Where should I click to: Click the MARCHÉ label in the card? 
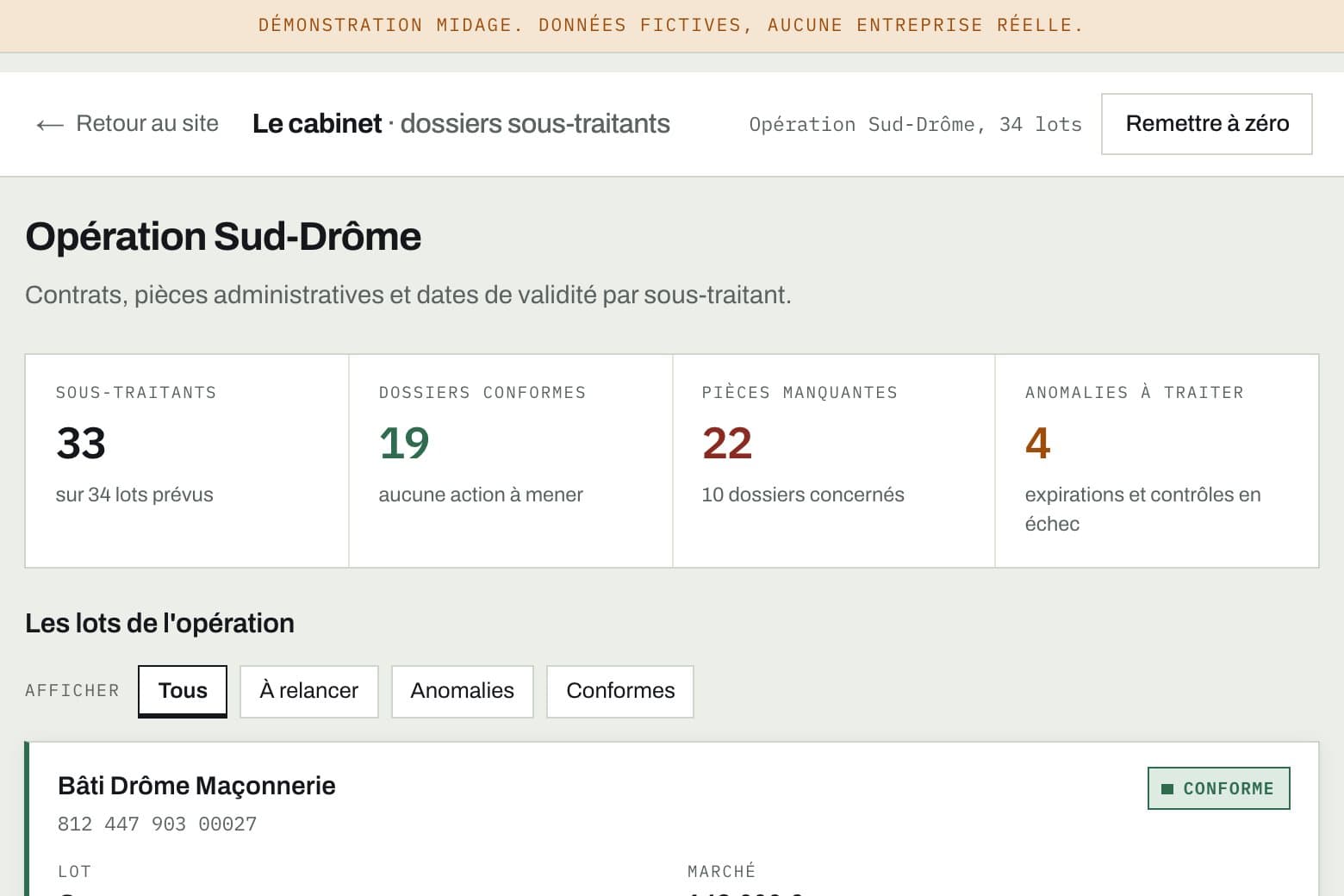[722, 872]
